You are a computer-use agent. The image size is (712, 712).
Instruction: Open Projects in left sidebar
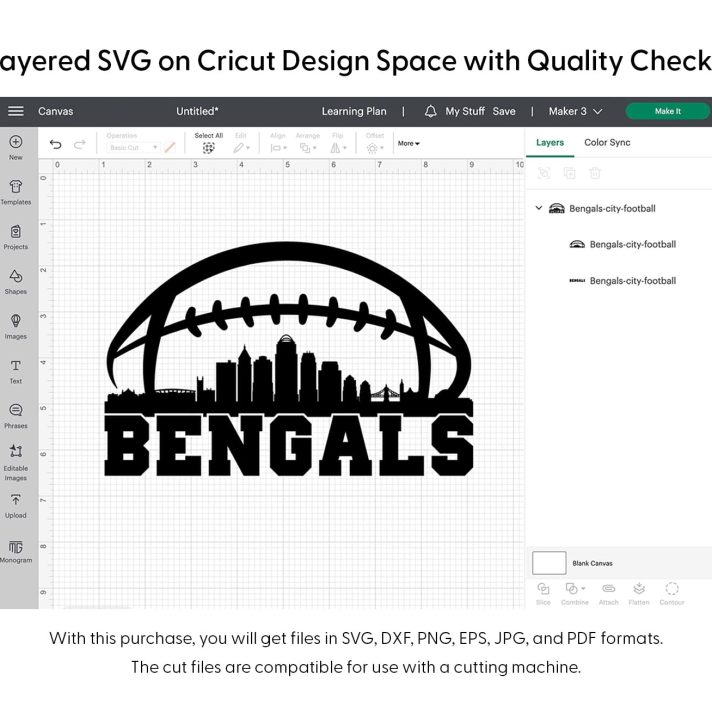(x=15, y=237)
